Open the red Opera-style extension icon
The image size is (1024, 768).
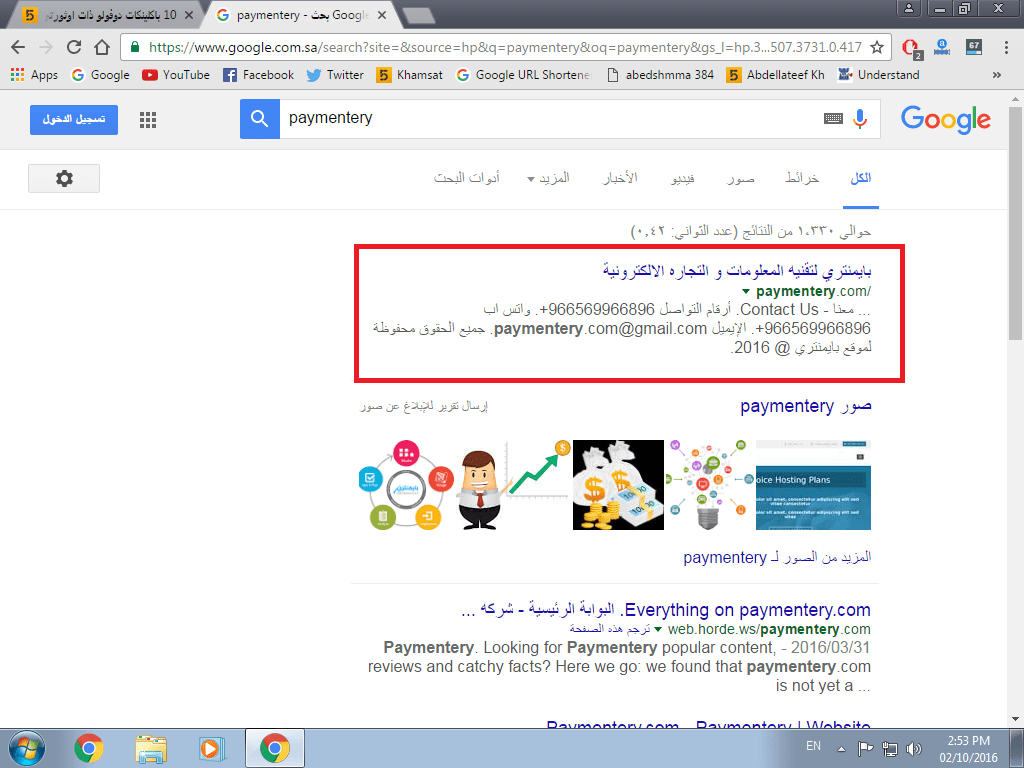[912, 48]
